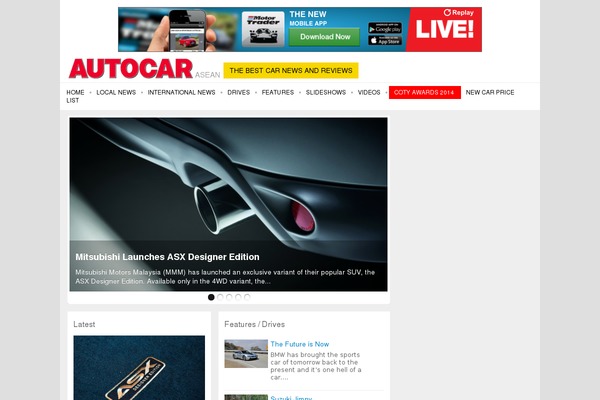Open the FEATURES menu item
600x400 pixels.
click(x=278, y=92)
